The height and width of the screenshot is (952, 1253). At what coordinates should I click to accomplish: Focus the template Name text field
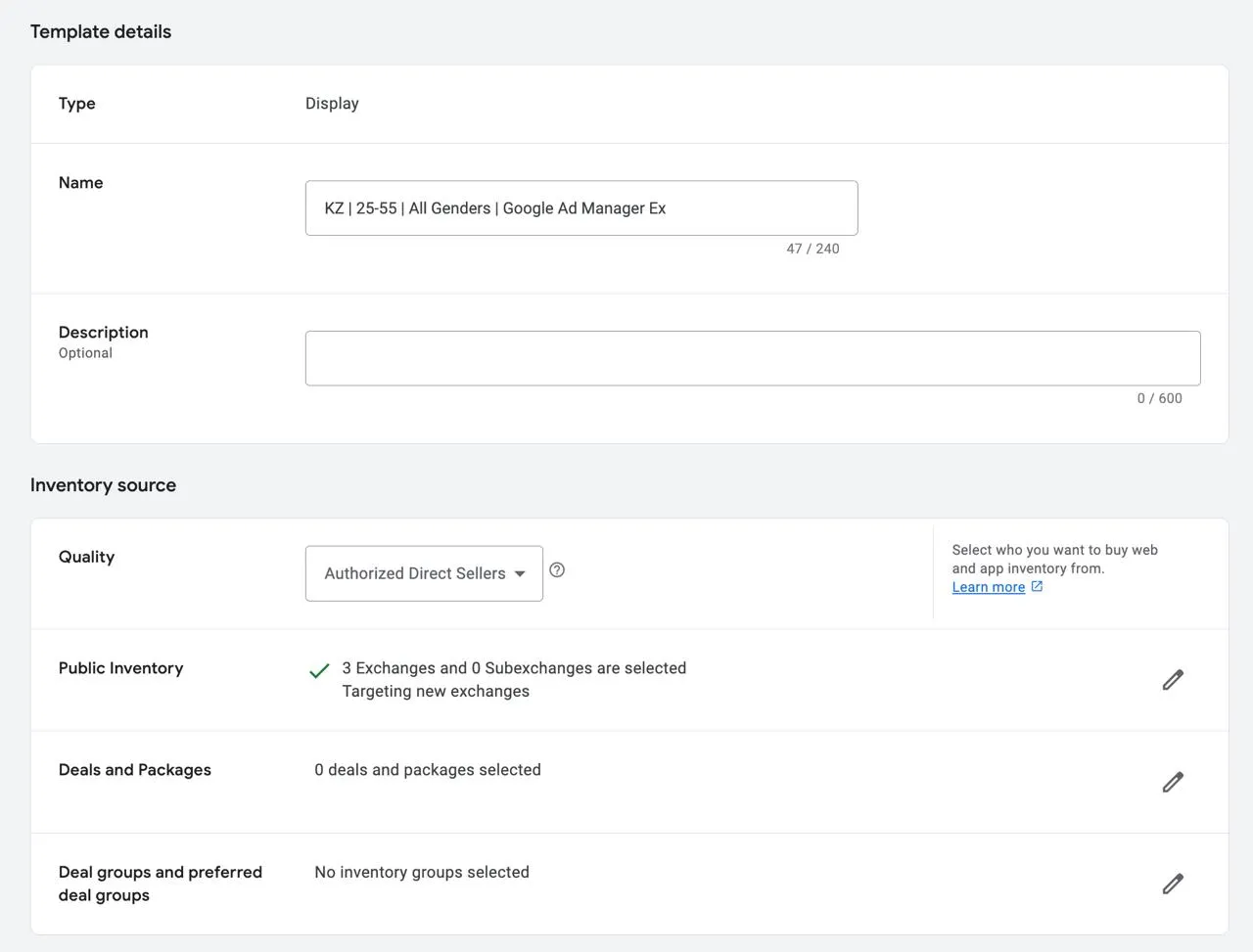(x=581, y=207)
